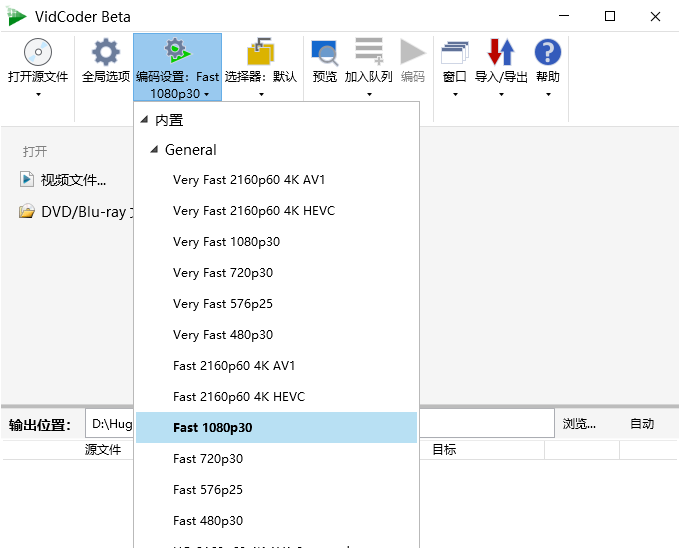Collapse the 内置 preset group
The width and height of the screenshot is (680, 548).
(144, 119)
